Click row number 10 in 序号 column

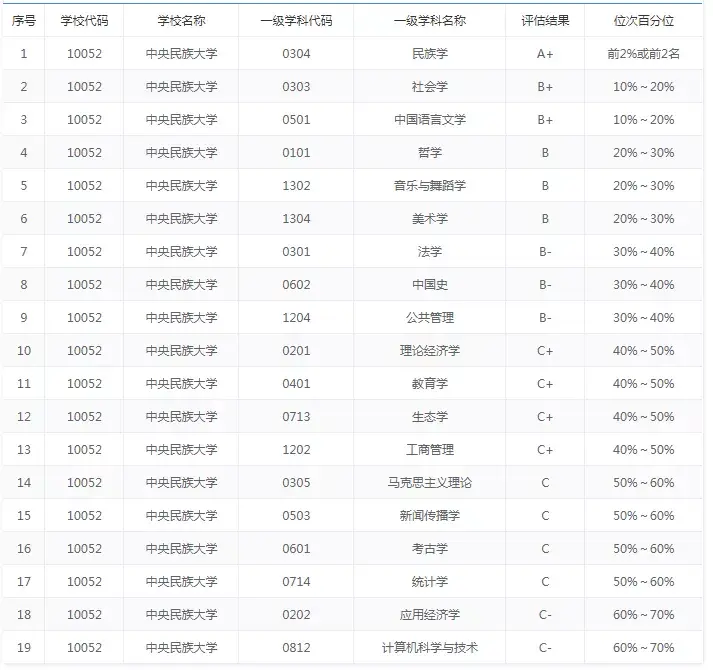click(x=24, y=351)
